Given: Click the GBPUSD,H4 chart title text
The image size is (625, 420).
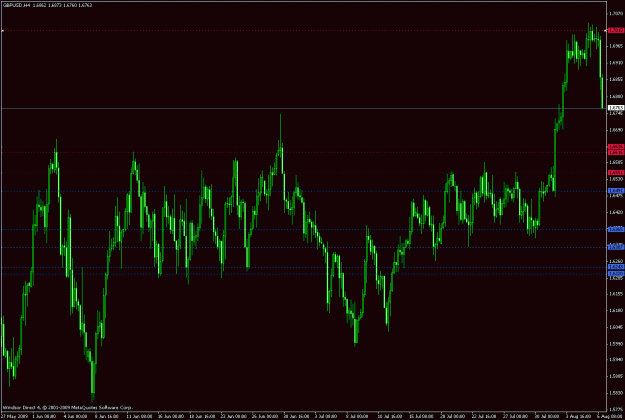Looking at the screenshot, I should pyautogui.click(x=17, y=5).
